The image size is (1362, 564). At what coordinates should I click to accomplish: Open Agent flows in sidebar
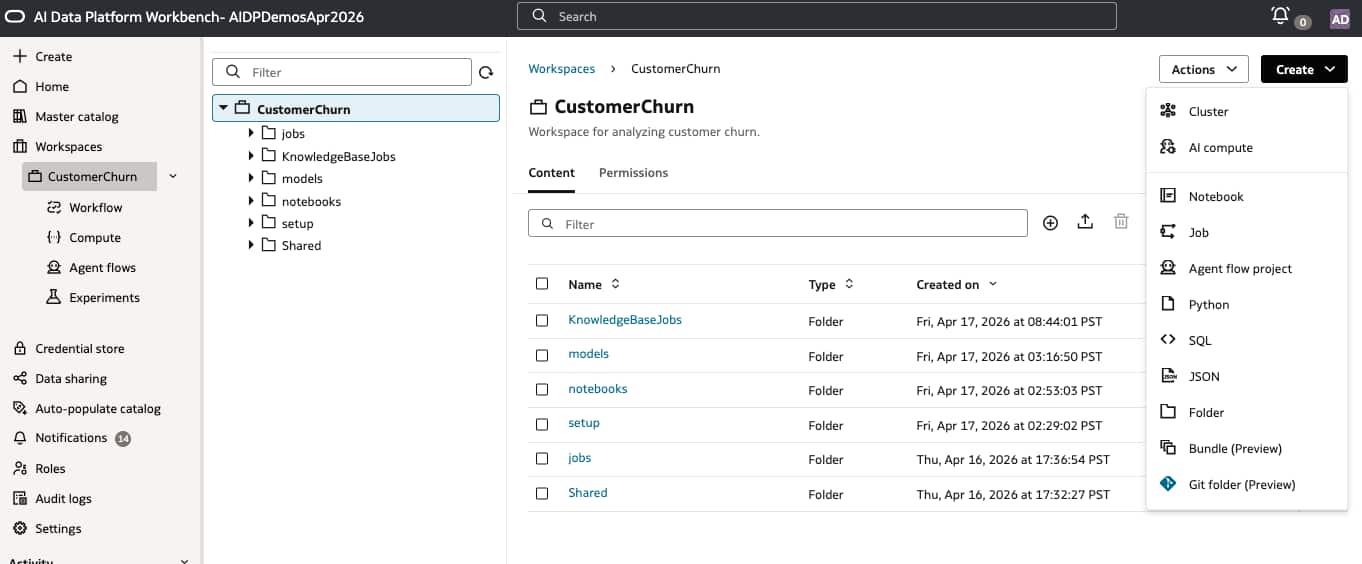tap(102, 267)
